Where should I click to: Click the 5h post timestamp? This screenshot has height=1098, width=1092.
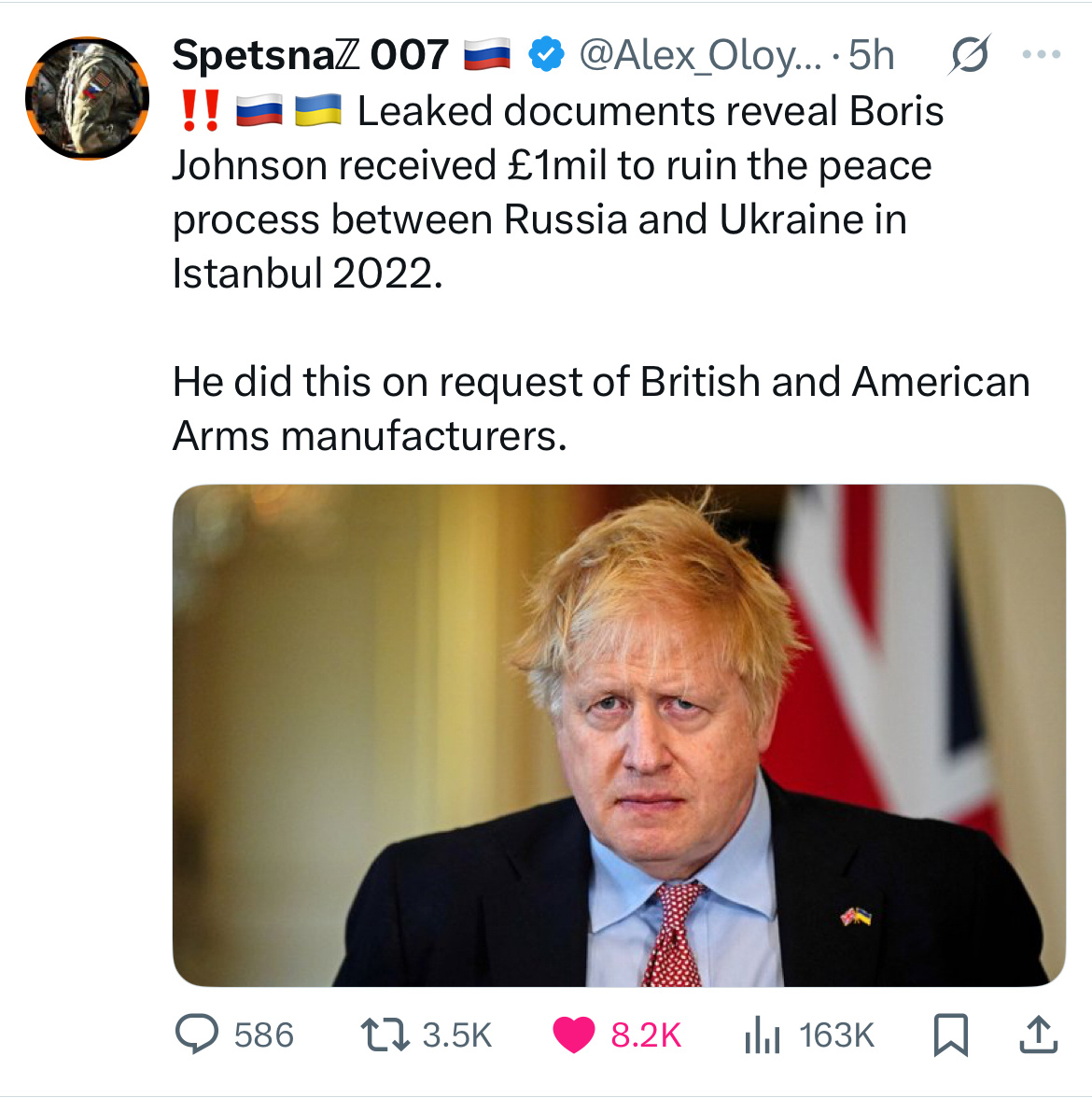click(871, 55)
